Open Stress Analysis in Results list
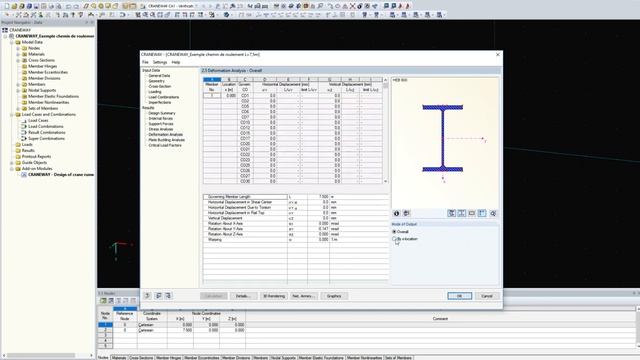This screenshot has width=640, height=360. pyautogui.click(x=161, y=129)
